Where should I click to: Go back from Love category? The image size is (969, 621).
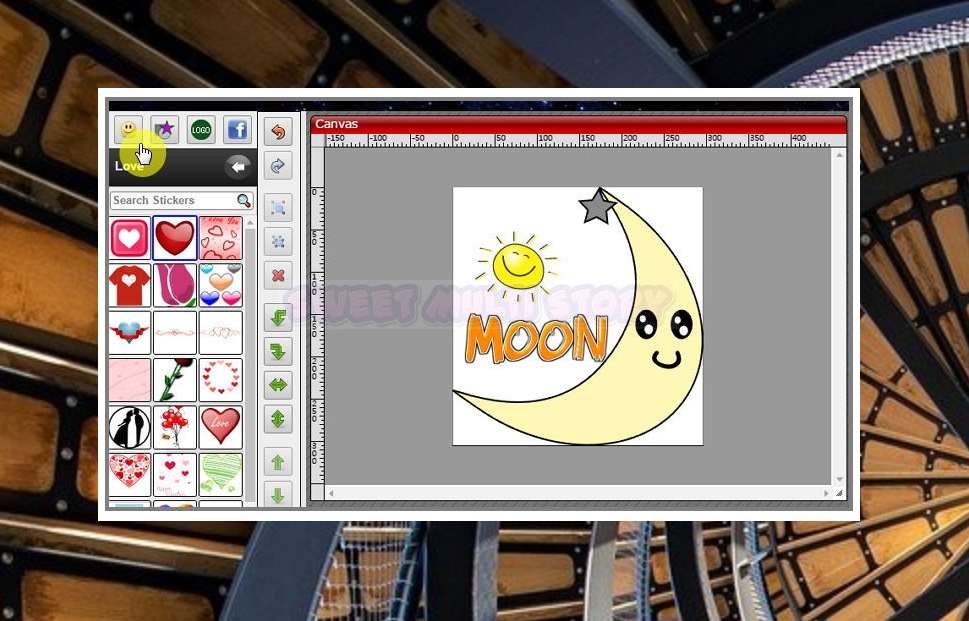237,166
